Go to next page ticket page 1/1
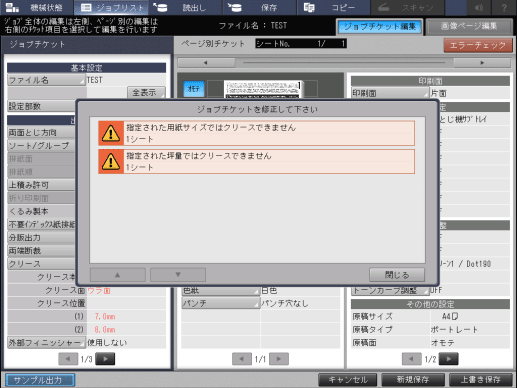Screen dimensions: 517x388 coord(279,359)
